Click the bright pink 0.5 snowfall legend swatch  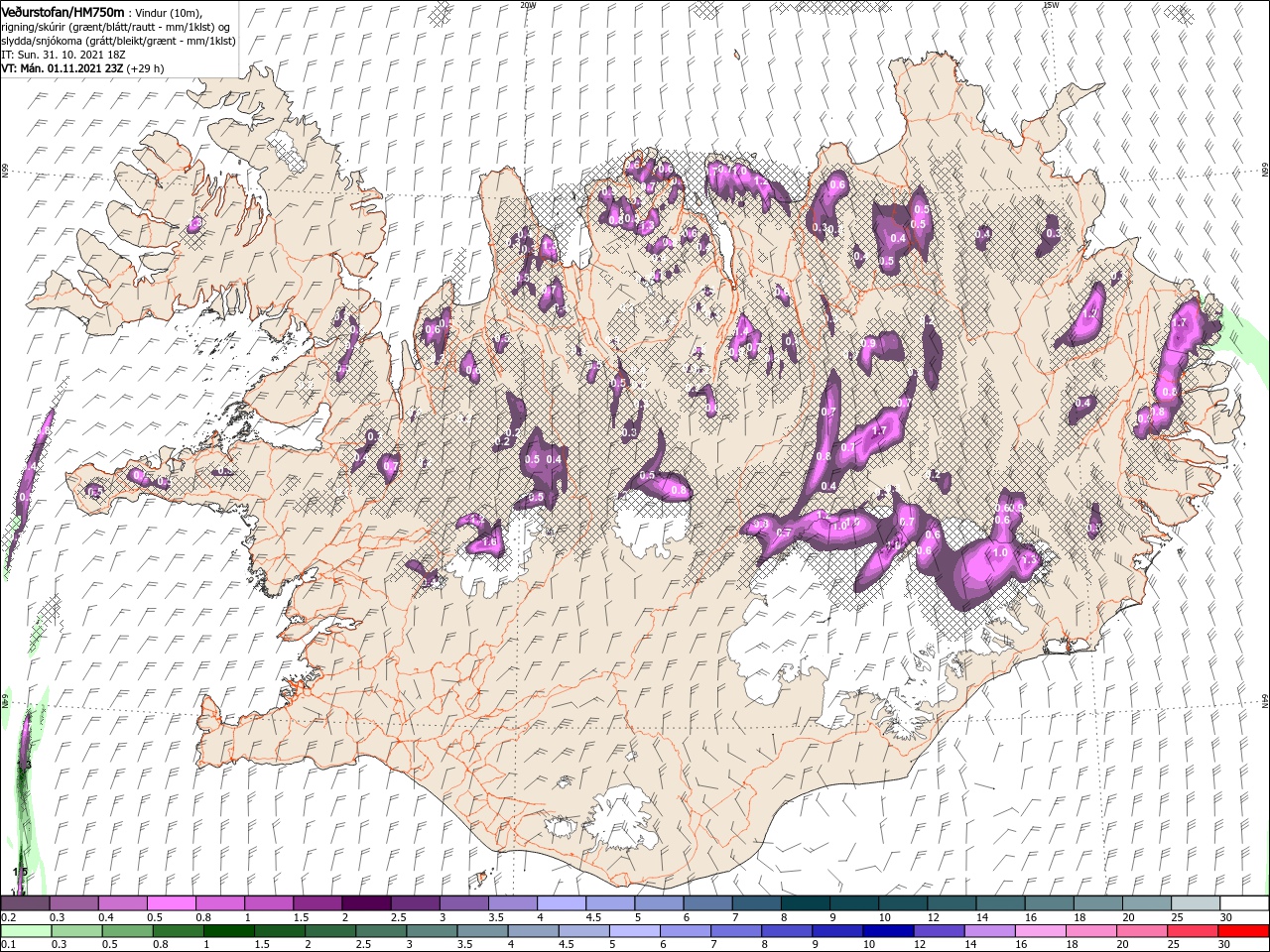(x=171, y=903)
